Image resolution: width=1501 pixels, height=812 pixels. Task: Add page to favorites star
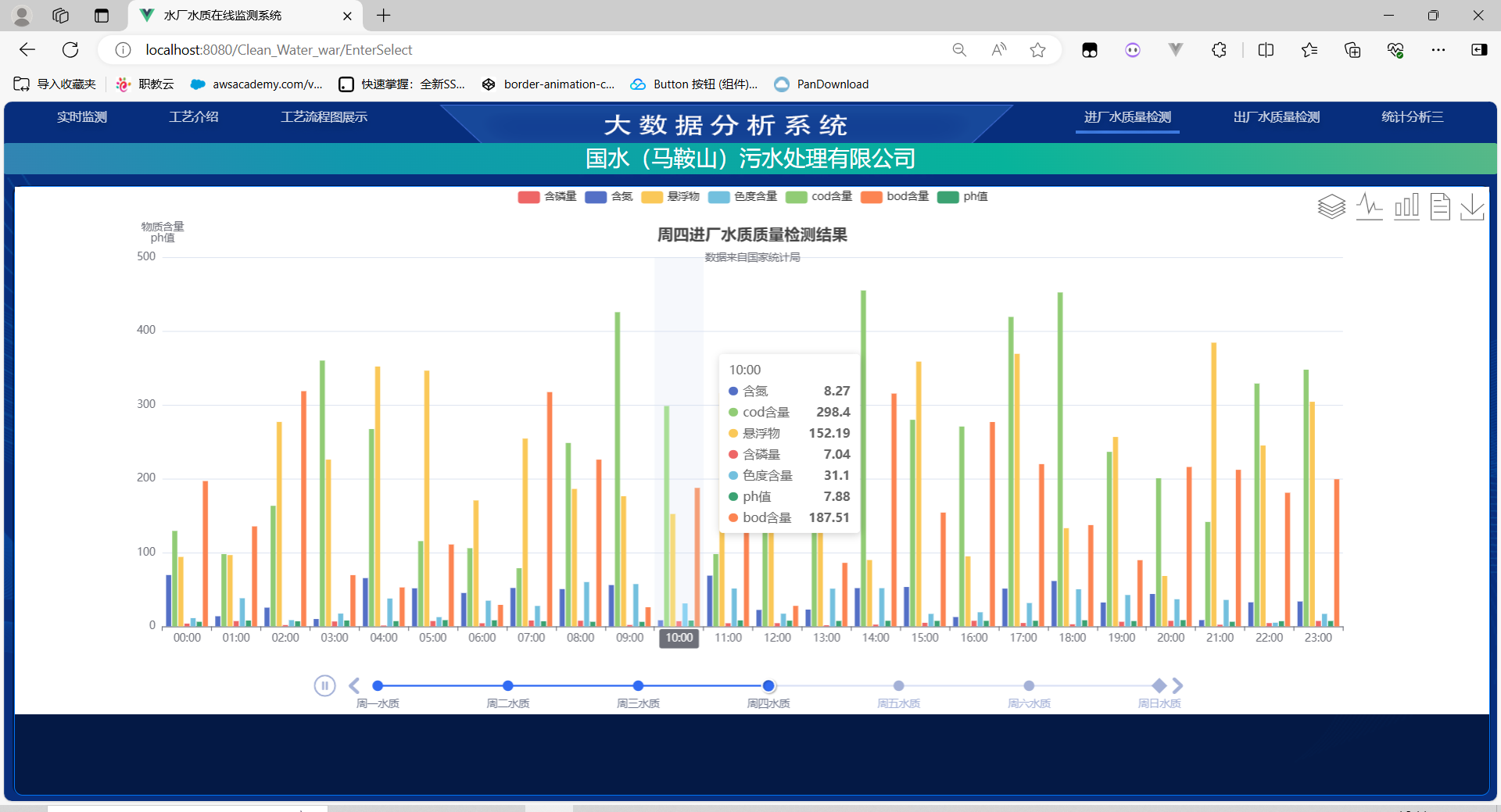point(1037,50)
